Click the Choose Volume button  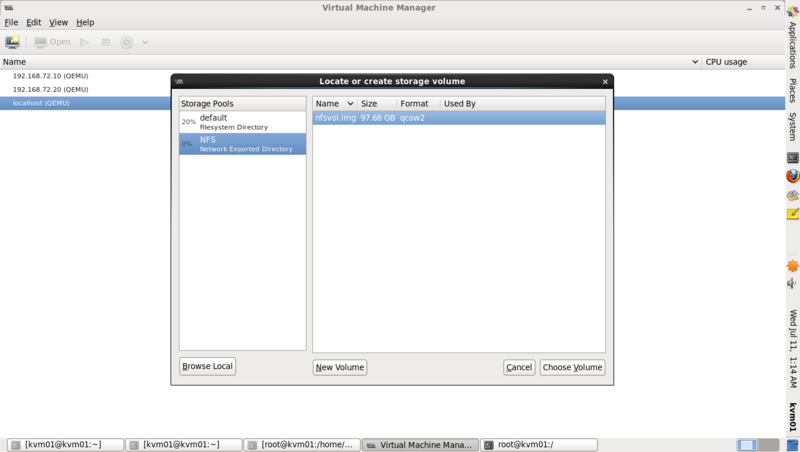pos(572,367)
